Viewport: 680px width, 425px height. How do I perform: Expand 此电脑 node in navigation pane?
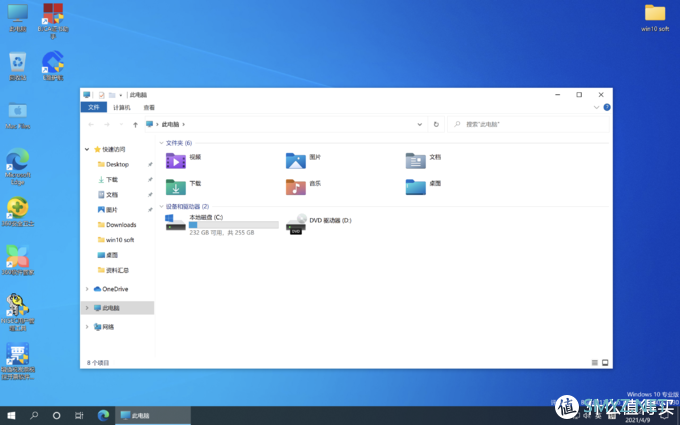pos(87,308)
